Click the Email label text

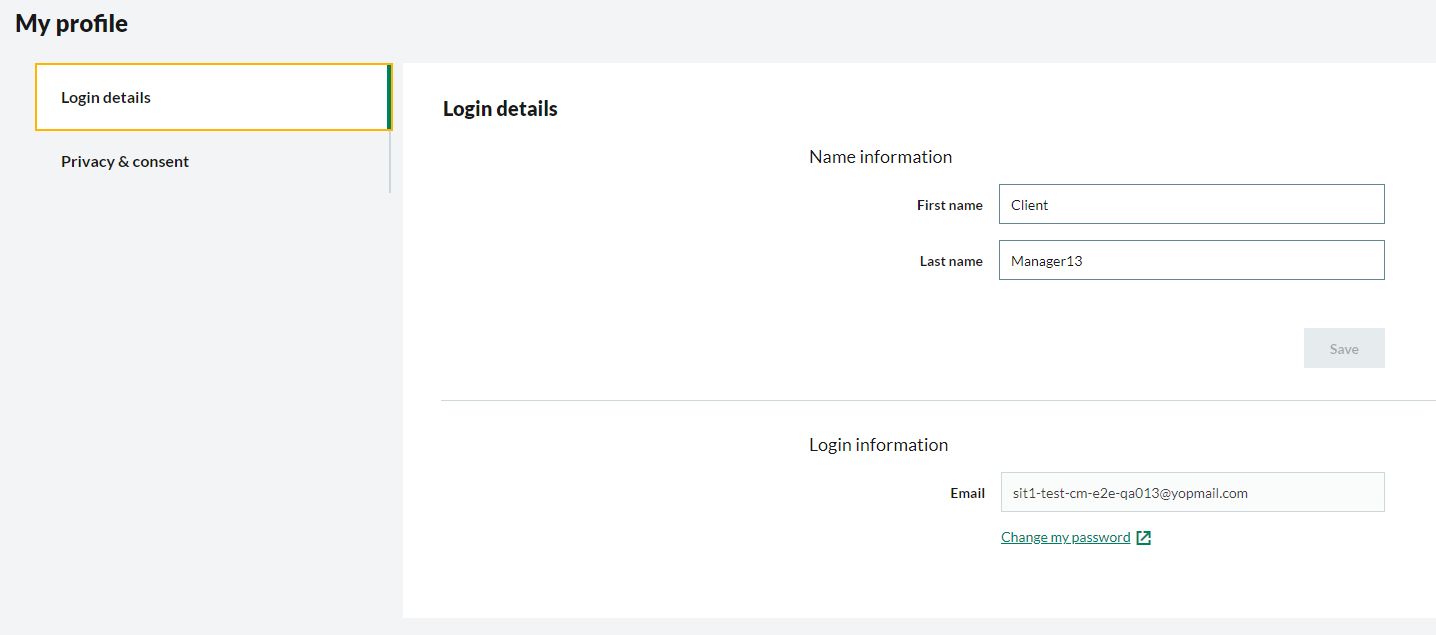click(x=967, y=493)
